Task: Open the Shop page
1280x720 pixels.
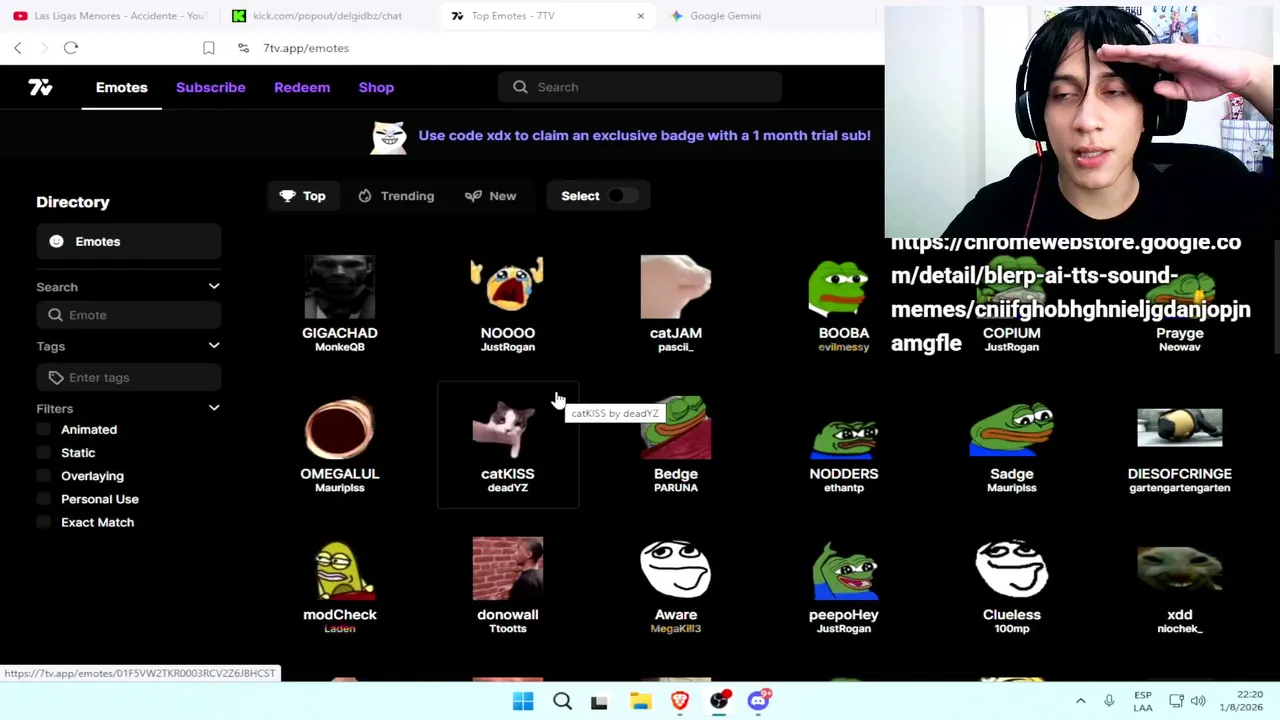Action: (376, 87)
